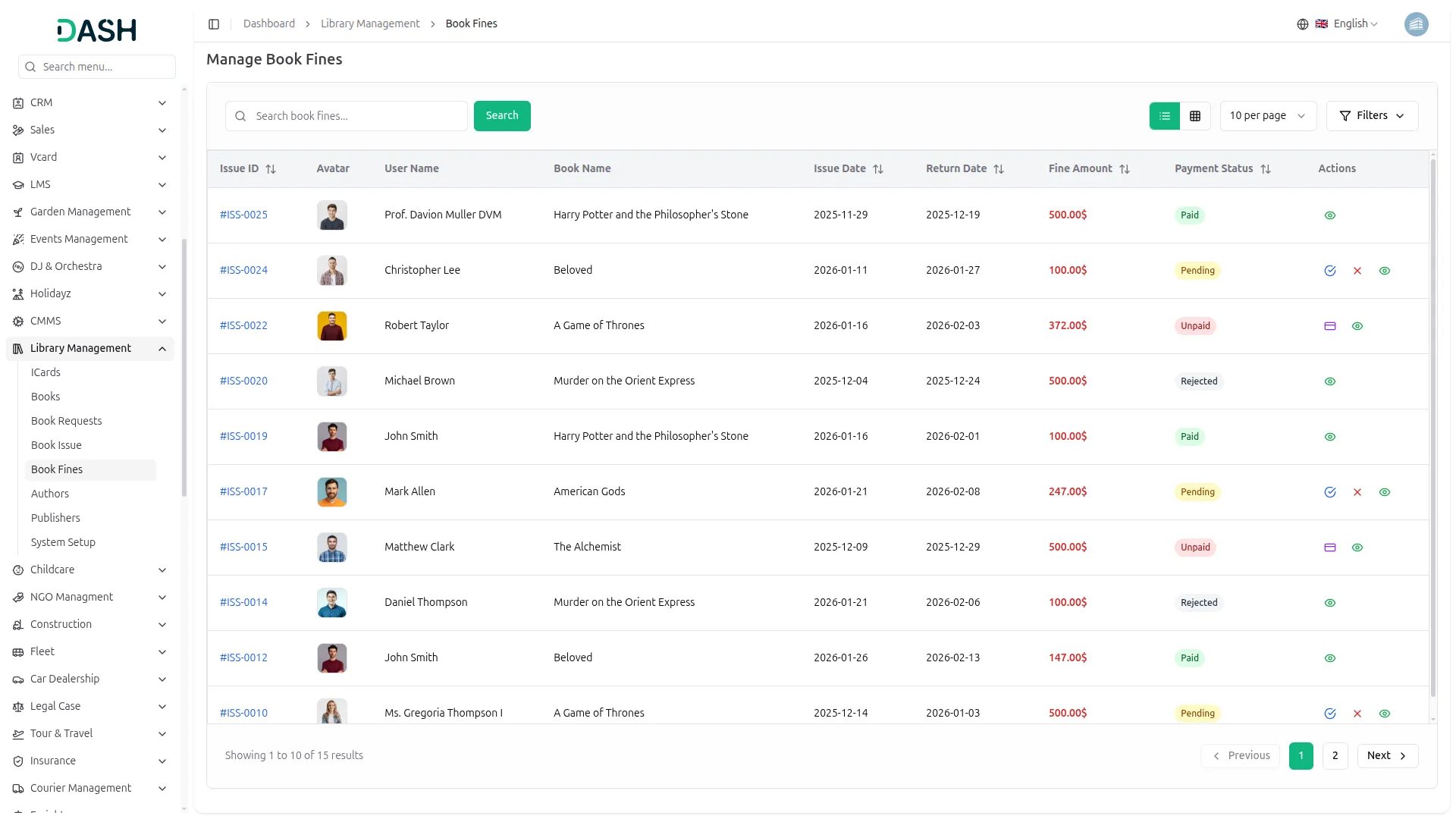Click the user profile avatar at top right
The image size is (1456, 819).
tap(1416, 24)
